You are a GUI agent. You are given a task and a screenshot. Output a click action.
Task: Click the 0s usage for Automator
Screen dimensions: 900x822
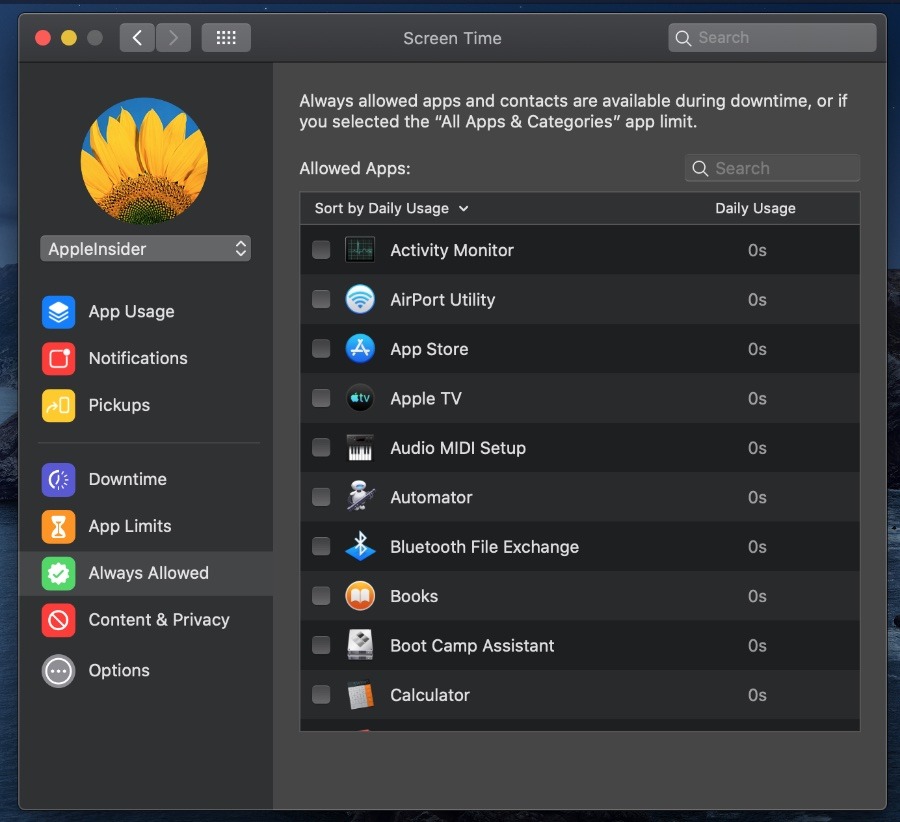pyautogui.click(x=757, y=497)
